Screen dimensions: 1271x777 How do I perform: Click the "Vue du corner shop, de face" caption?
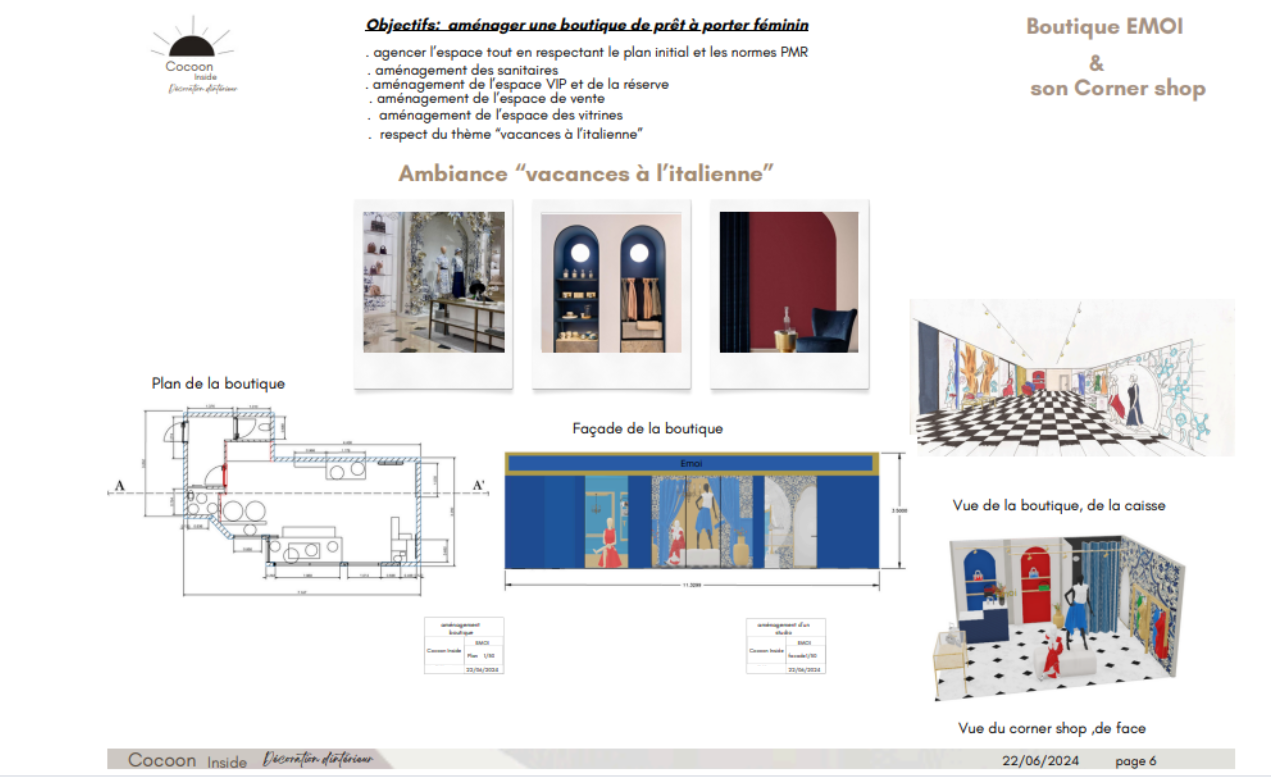(x=1051, y=728)
